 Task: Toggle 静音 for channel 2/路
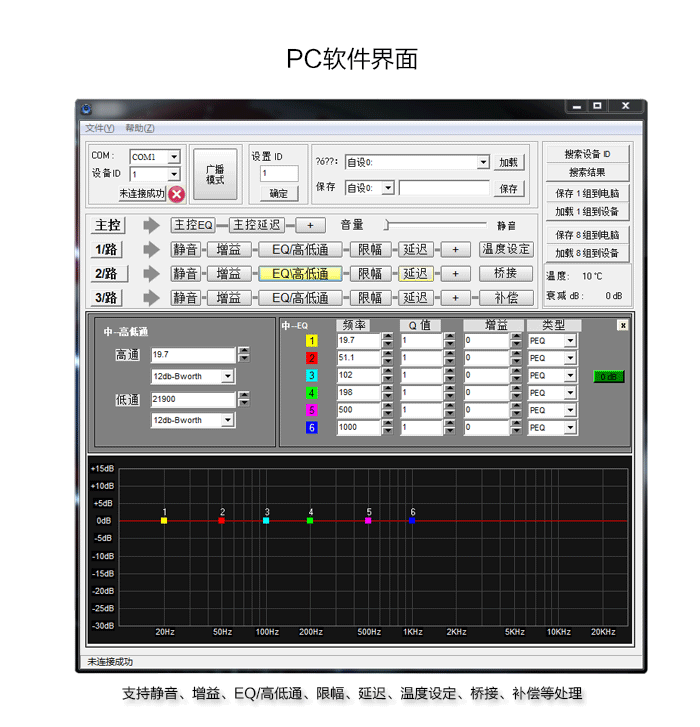pos(185,274)
